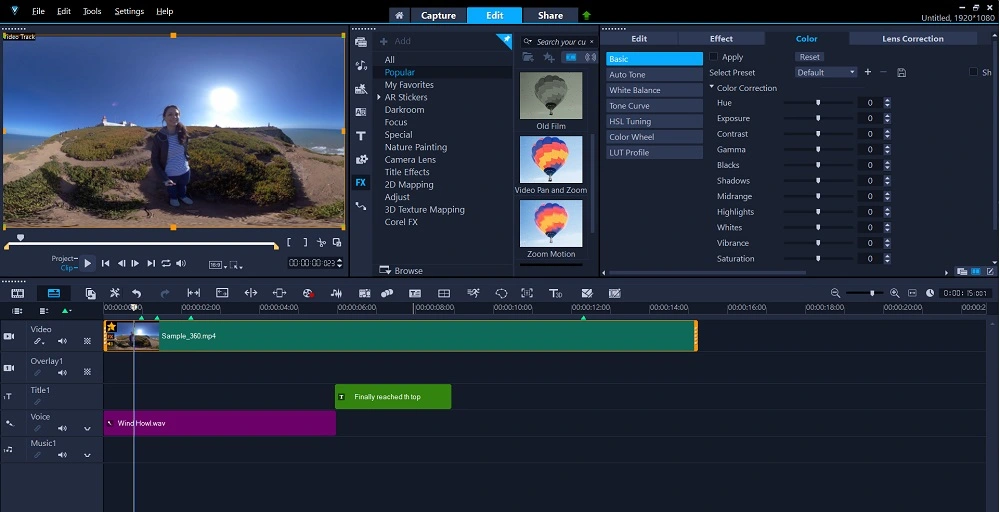Open the Tools menu

pyautogui.click(x=92, y=11)
